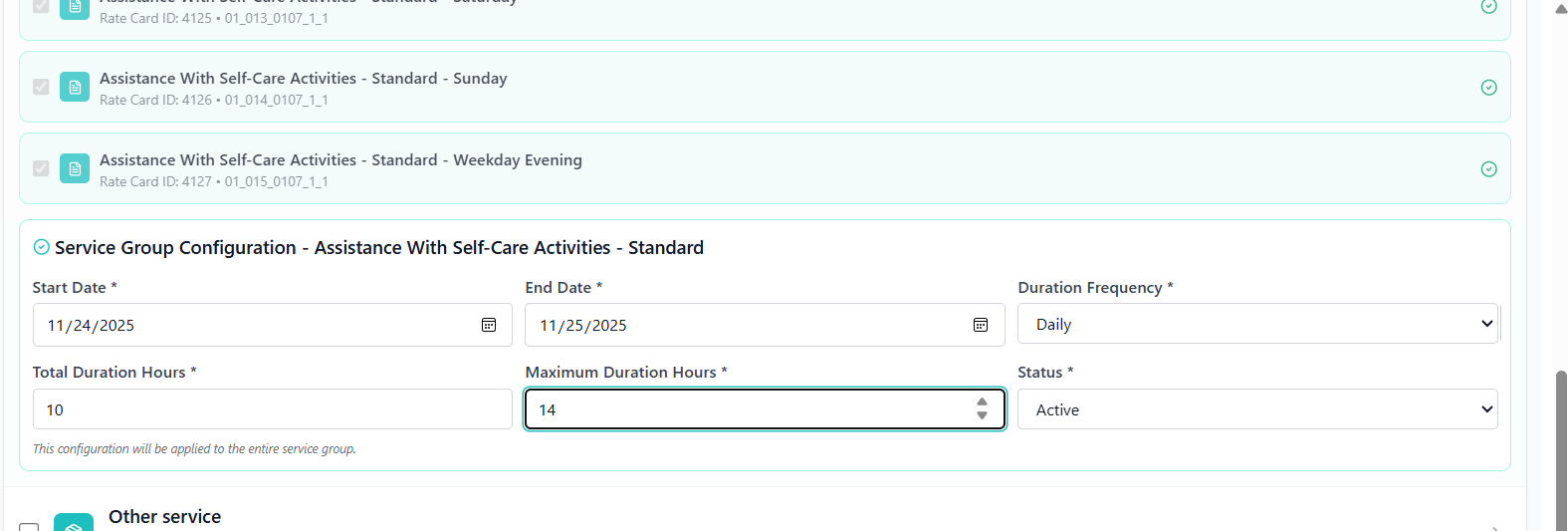
Task: Click the Weekday Evening rate card document icon
Action: pyautogui.click(x=75, y=169)
